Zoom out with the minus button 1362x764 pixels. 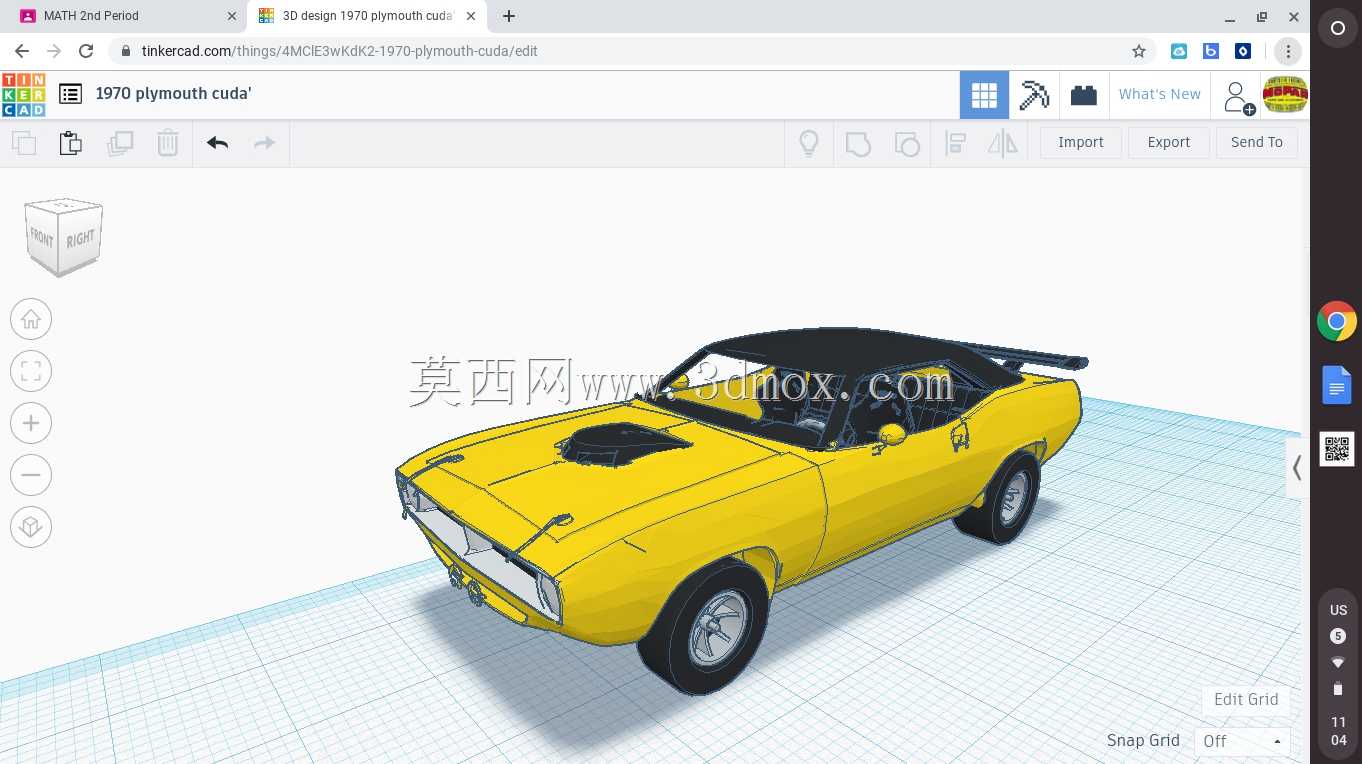coord(31,475)
